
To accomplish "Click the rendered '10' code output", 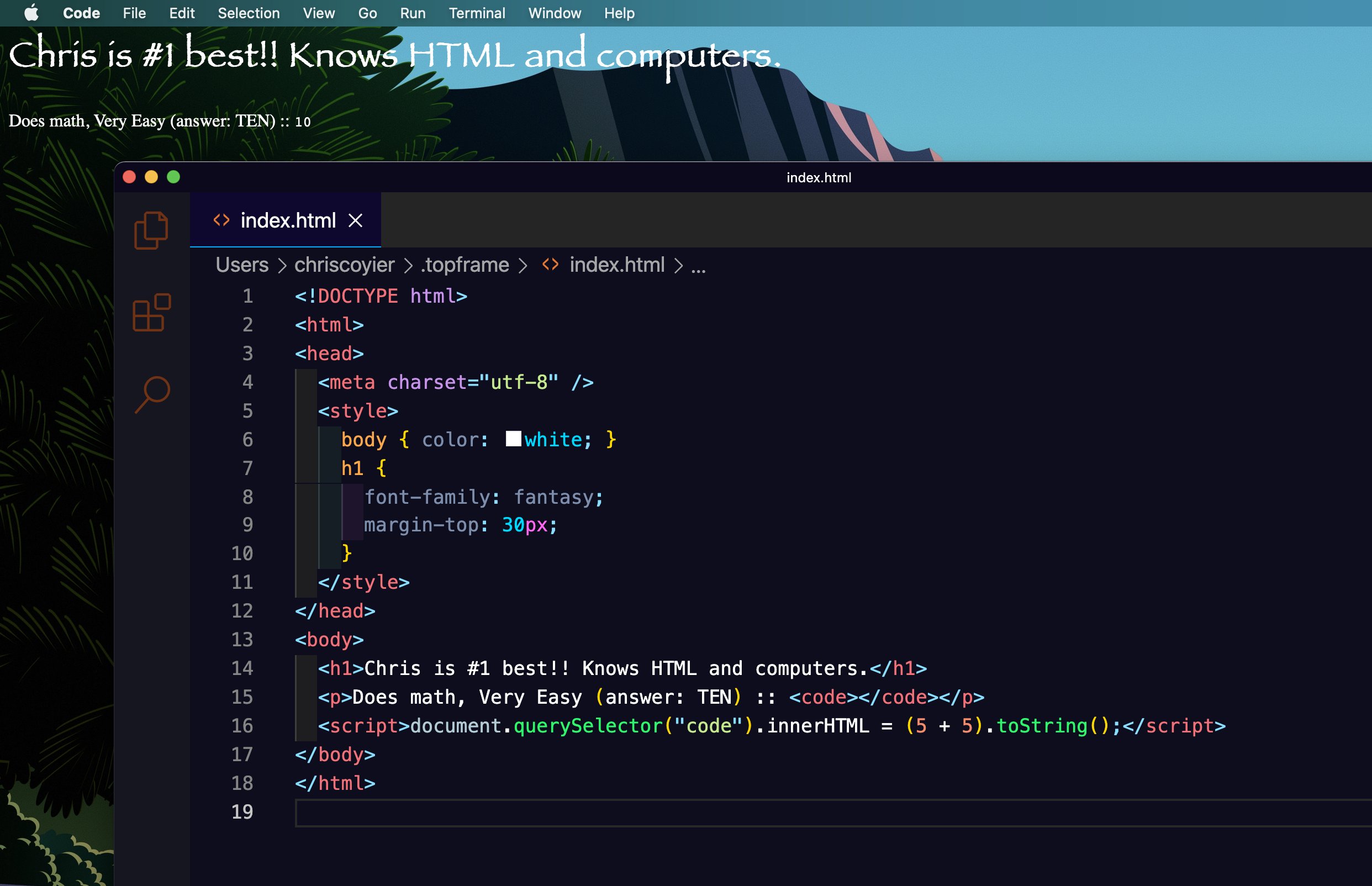I will pyautogui.click(x=303, y=122).
